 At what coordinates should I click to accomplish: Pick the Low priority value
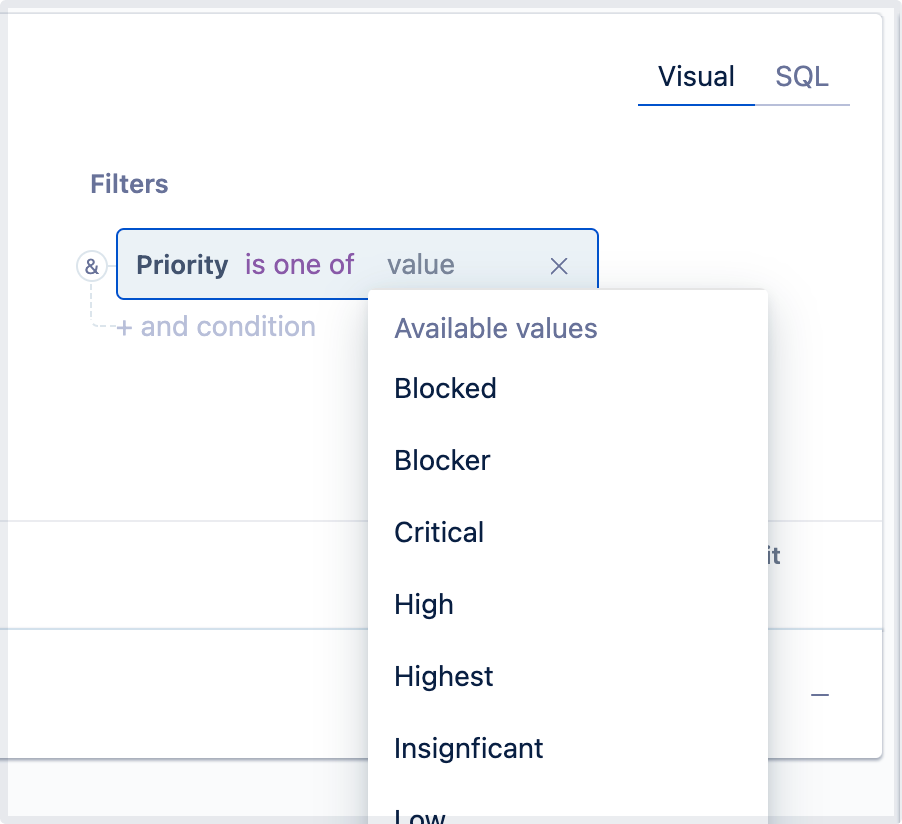click(x=420, y=815)
